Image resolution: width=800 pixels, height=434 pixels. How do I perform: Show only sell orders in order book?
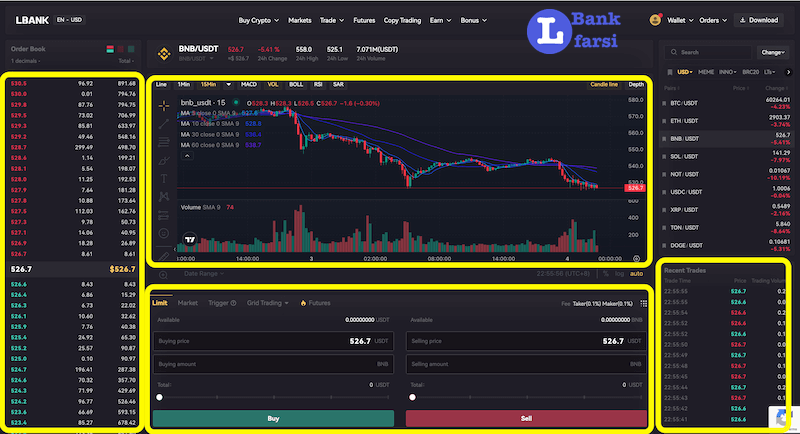coord(121,49)
